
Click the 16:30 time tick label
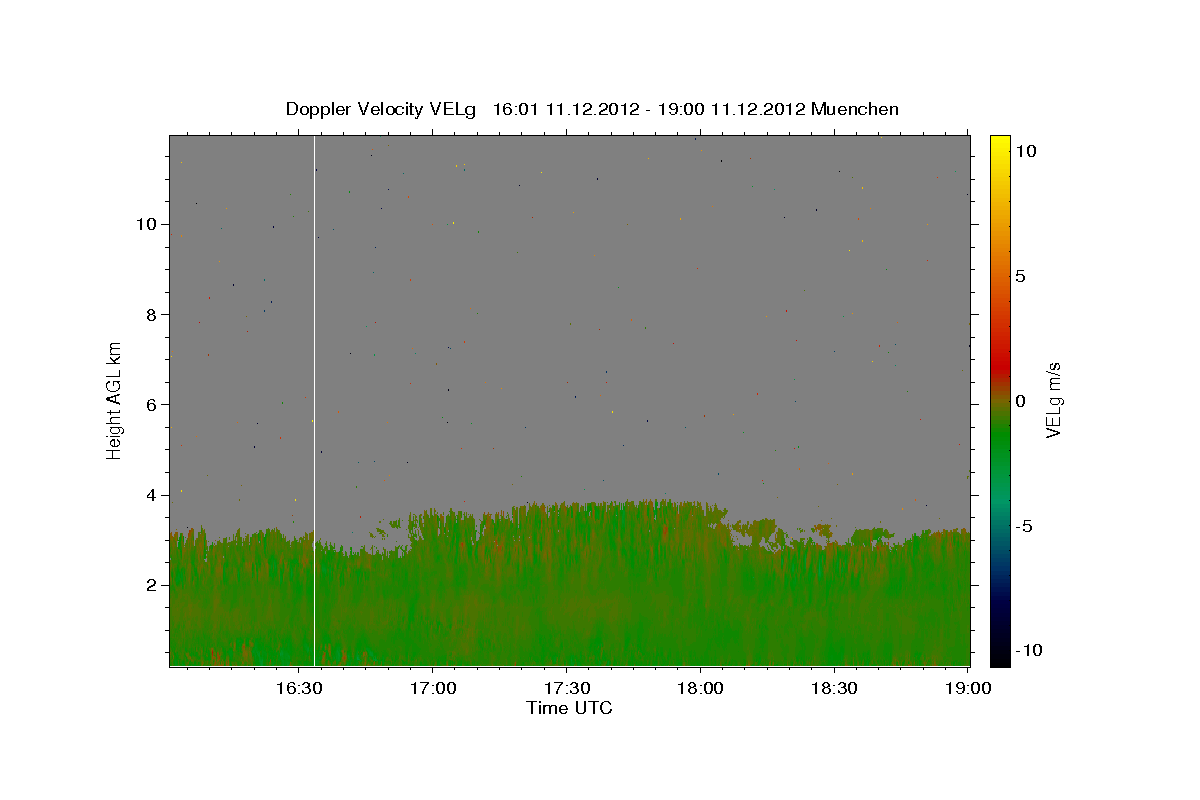[x=299, y=688]
